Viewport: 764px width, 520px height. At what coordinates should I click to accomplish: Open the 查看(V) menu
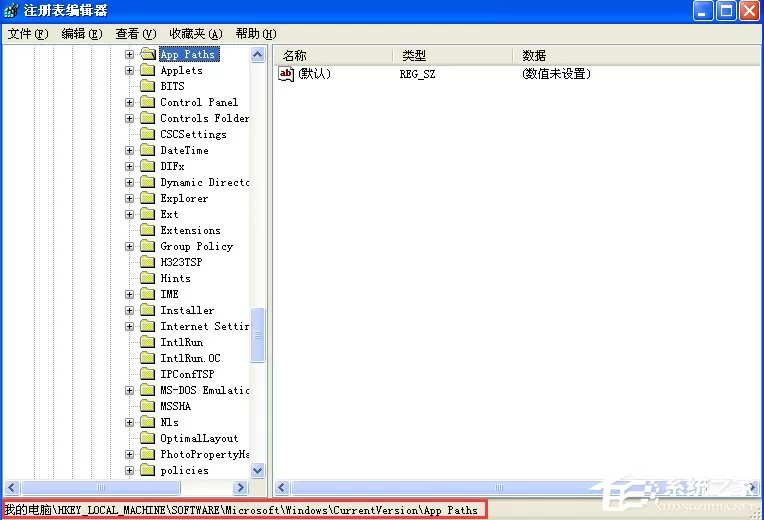point(135,34)
